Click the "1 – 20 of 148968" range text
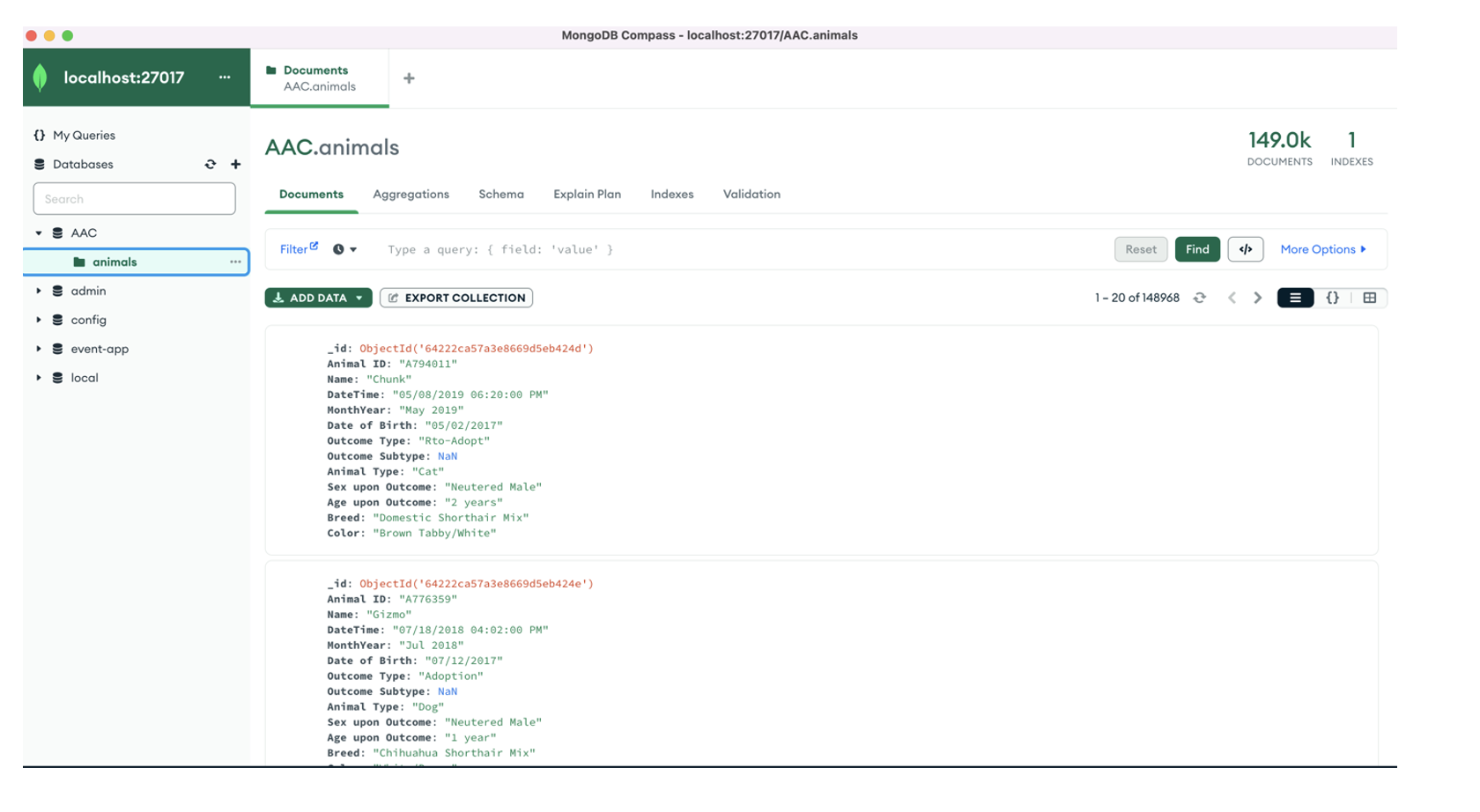Image resolution: width=1480 pixels, height=812 pixels. [x=1136, y=299]
